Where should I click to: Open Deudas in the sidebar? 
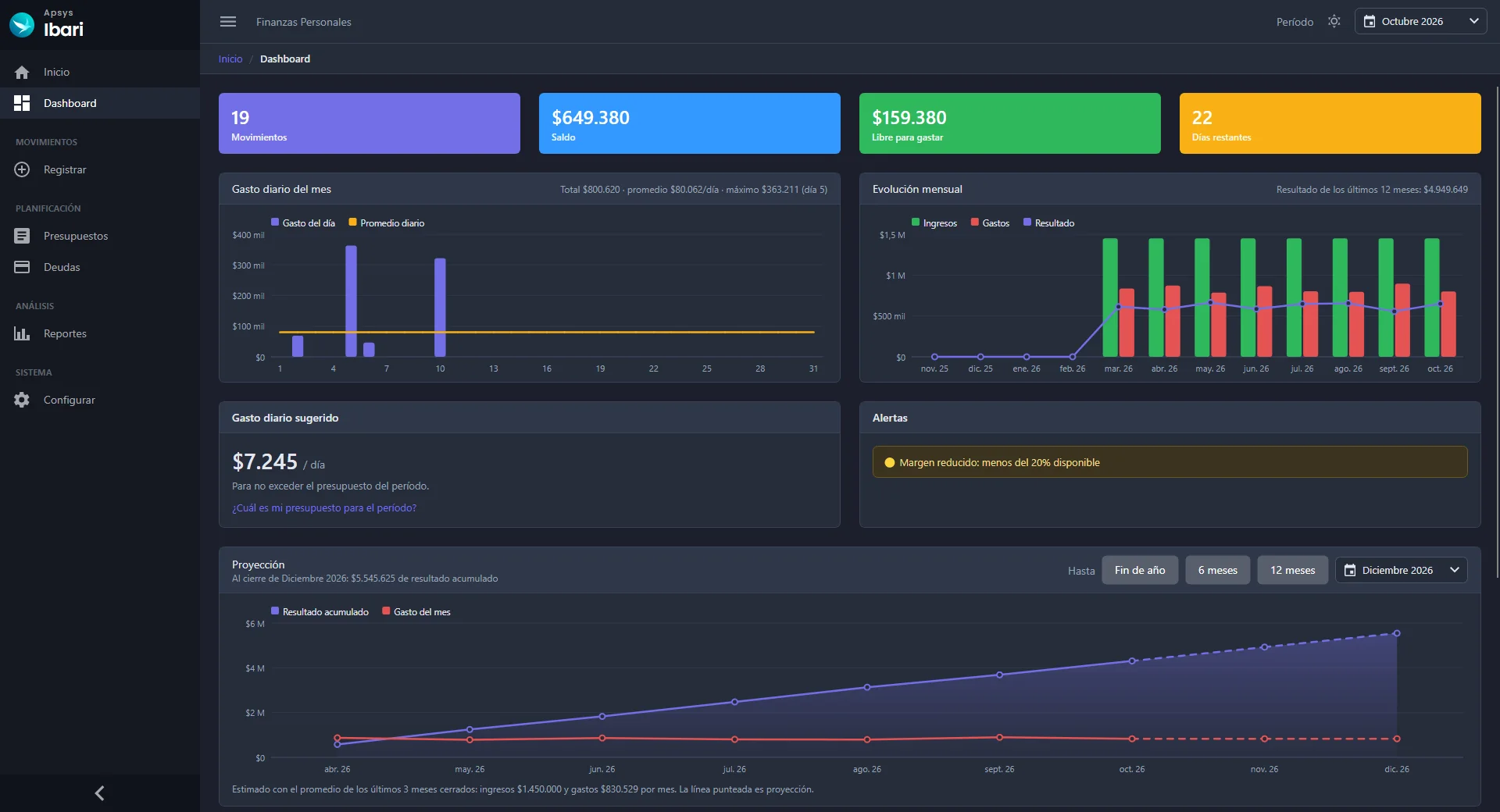[x=100, y=267]
